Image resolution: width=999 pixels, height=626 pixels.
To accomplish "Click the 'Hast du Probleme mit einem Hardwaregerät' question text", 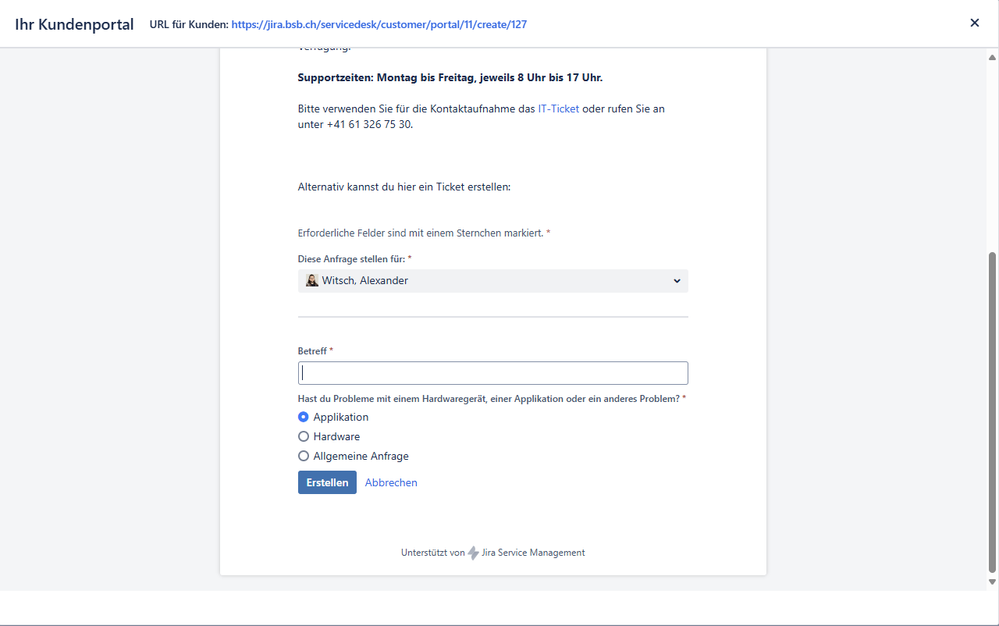I will pyautogui.click(x=489, y=399).
